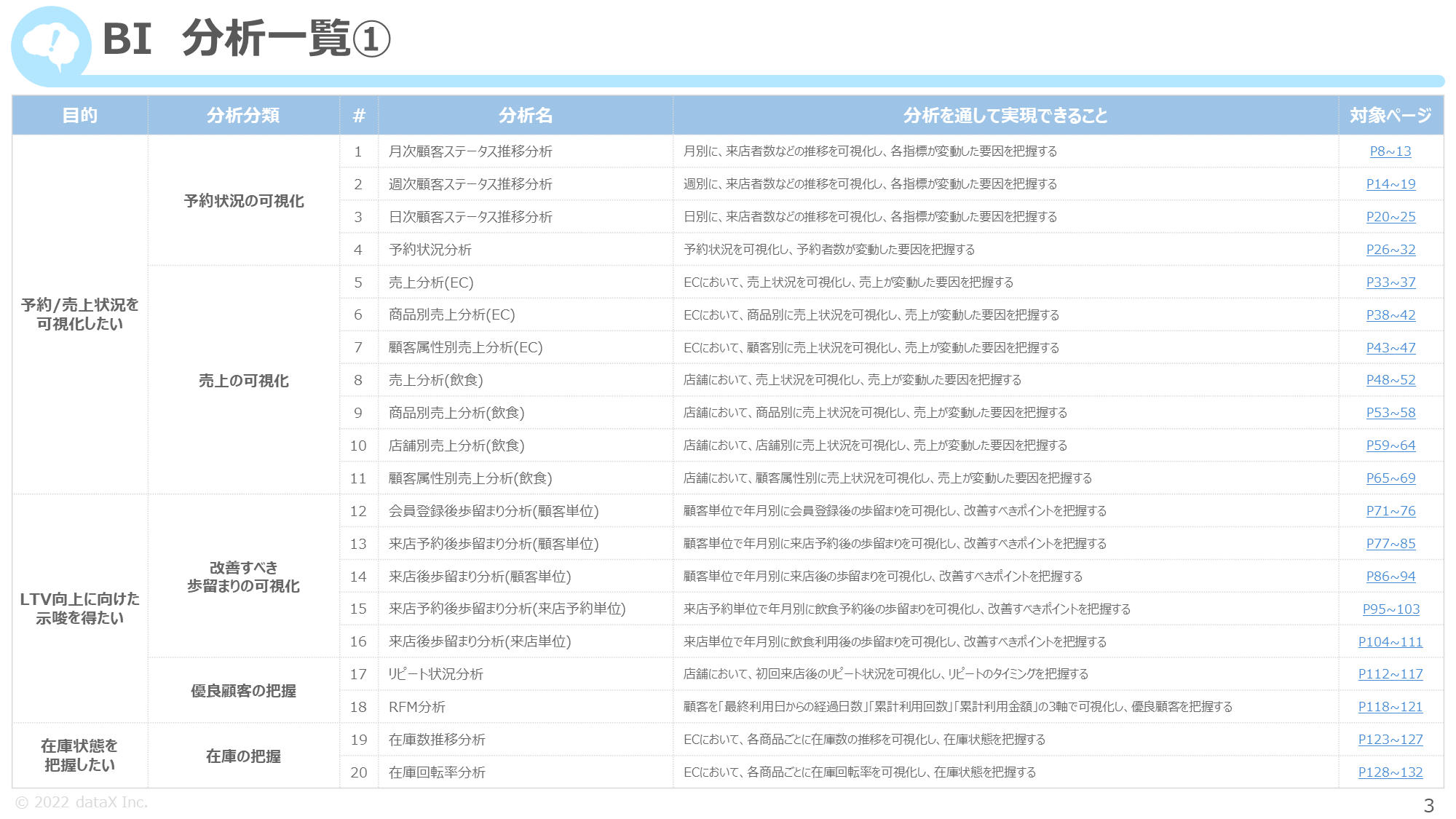Click the 対象ページ column header
Viewport: 1456px width, 819px height.
tap(1390, 115)
